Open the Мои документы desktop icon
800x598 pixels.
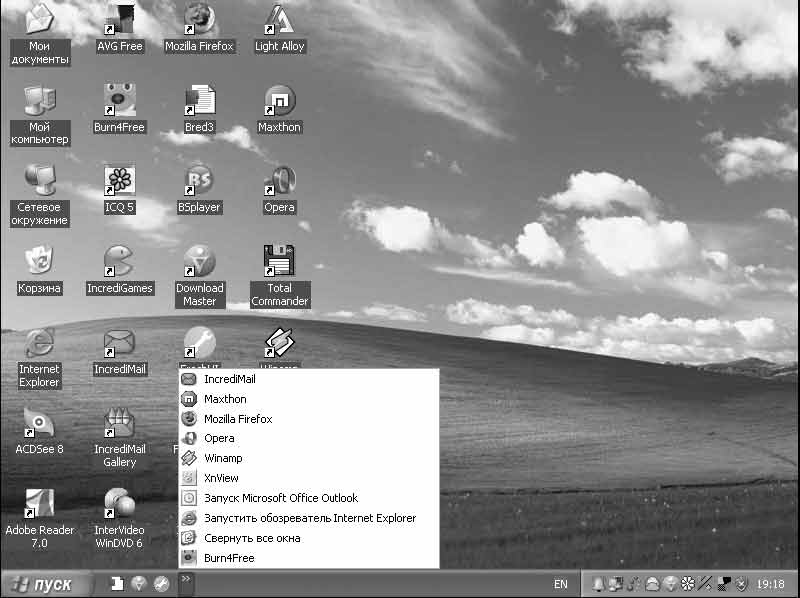pos(39,34)
